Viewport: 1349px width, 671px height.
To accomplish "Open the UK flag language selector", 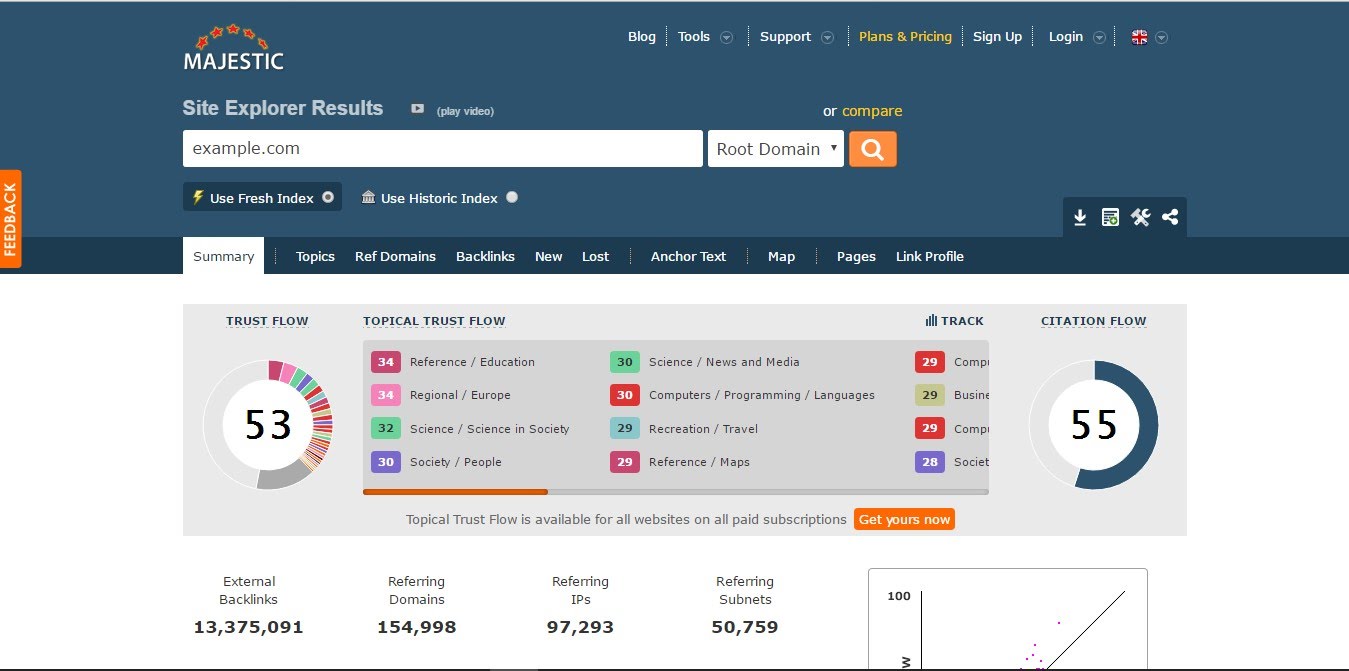I will point(1139,36).
